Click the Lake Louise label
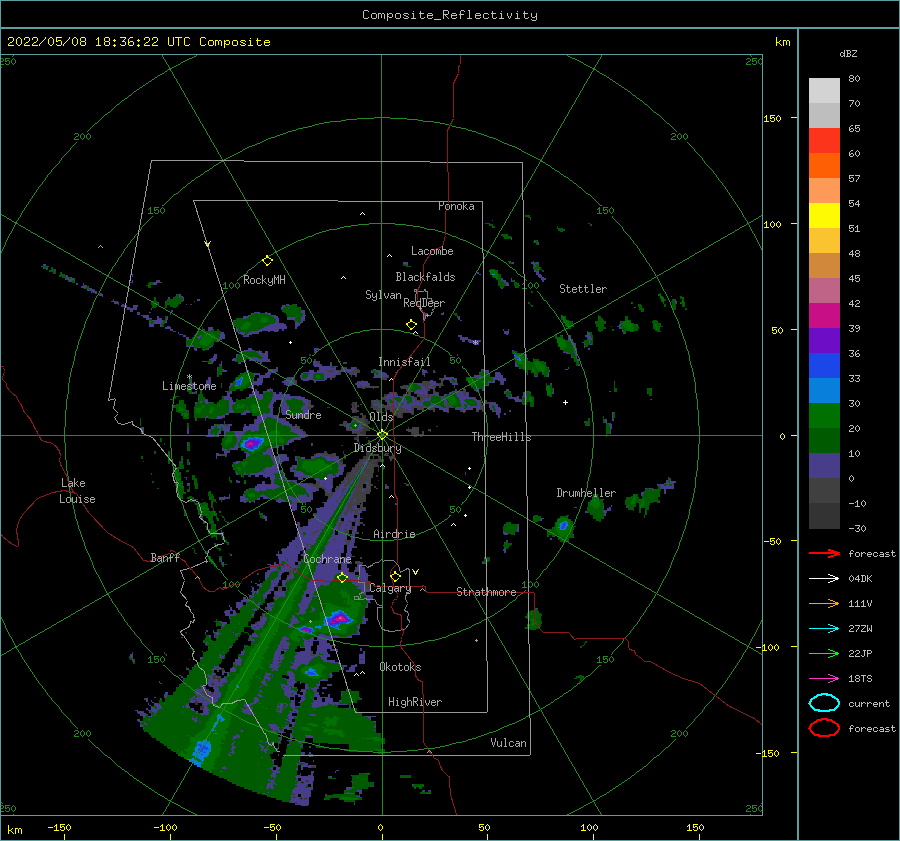 [x=77, y=491]
